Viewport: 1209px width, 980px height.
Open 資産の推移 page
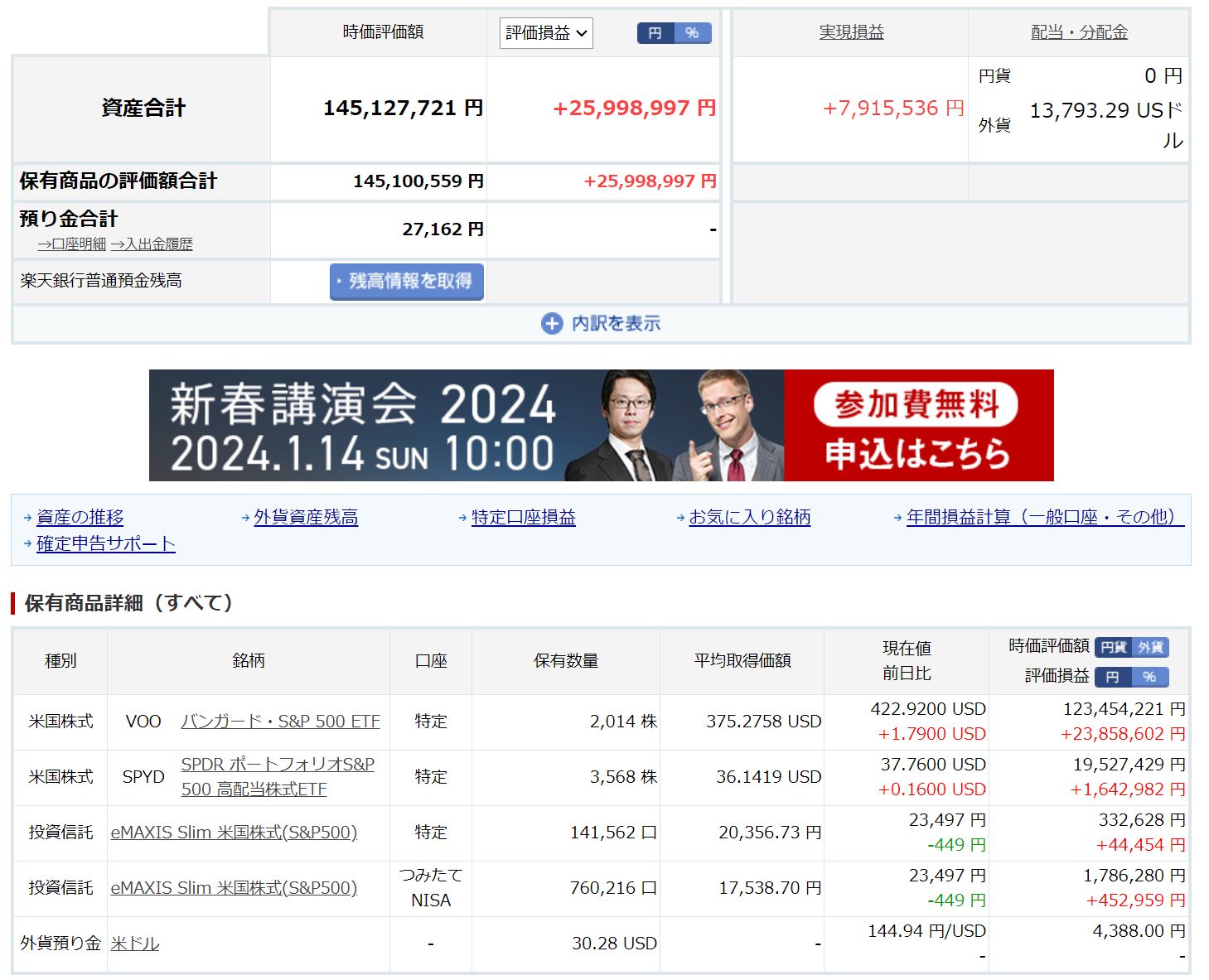pos(80,517)
